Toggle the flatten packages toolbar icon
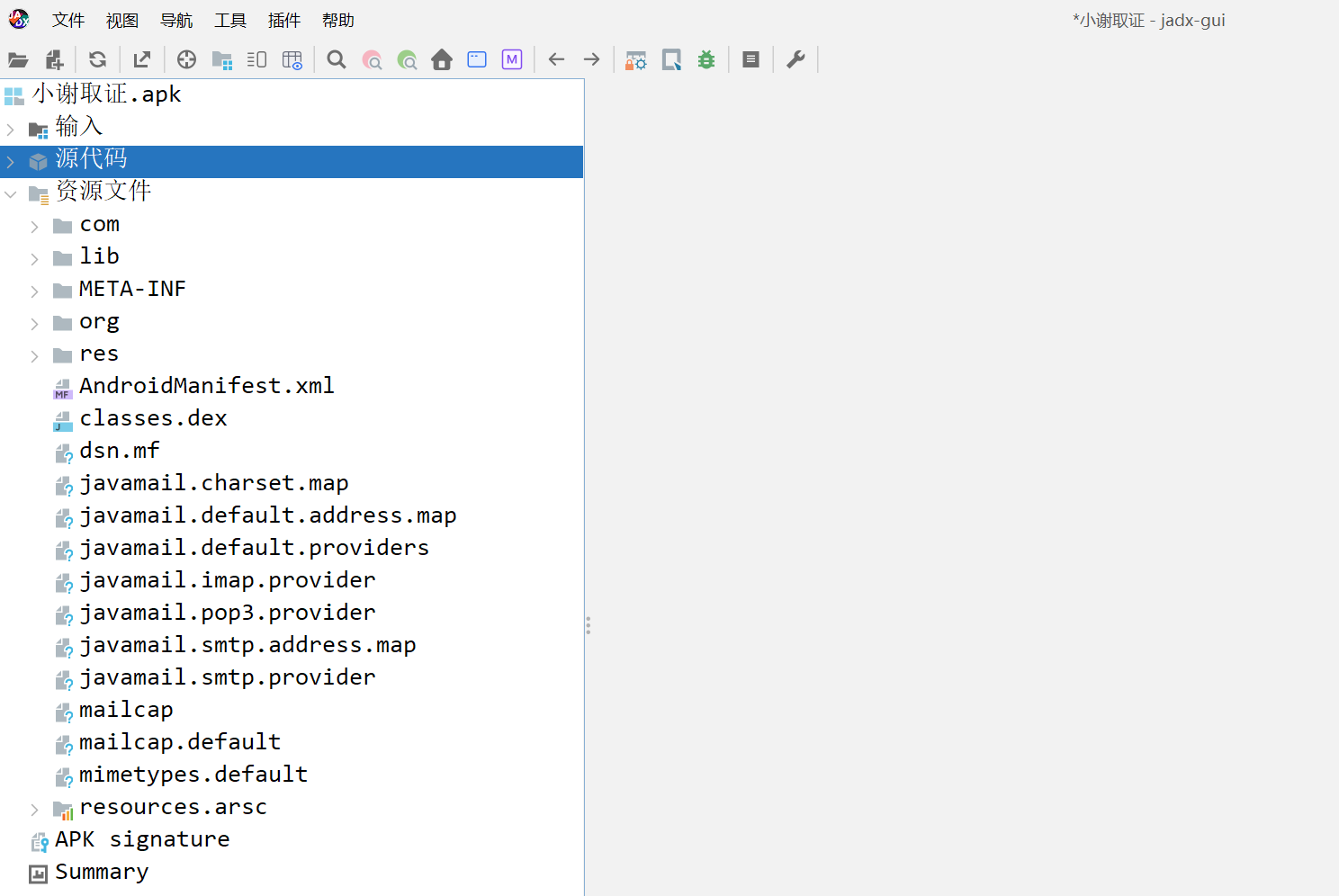Viewport: 1339px width, 896px height. [221, 60]
